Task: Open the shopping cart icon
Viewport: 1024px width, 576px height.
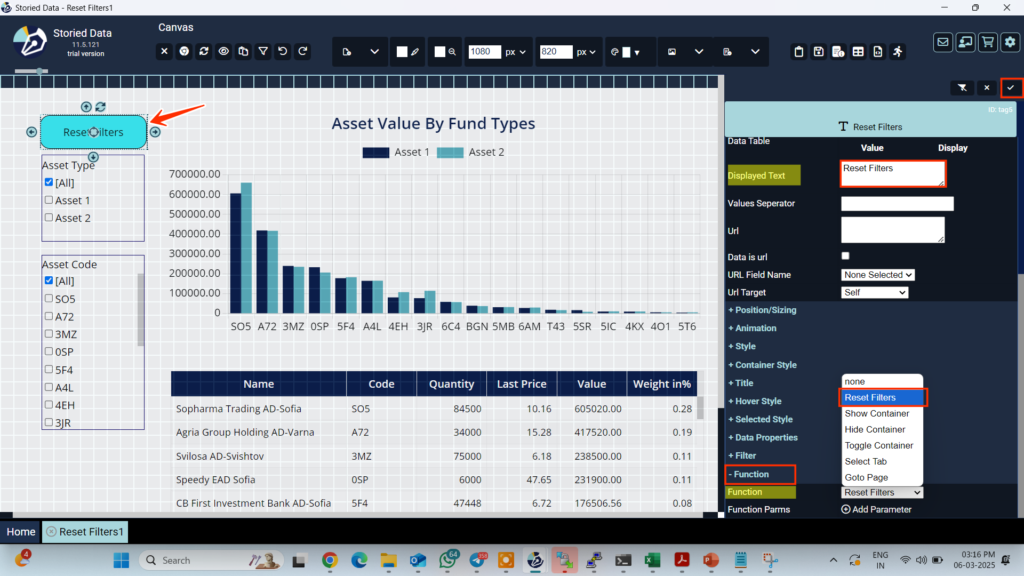Action: [988, 42]
